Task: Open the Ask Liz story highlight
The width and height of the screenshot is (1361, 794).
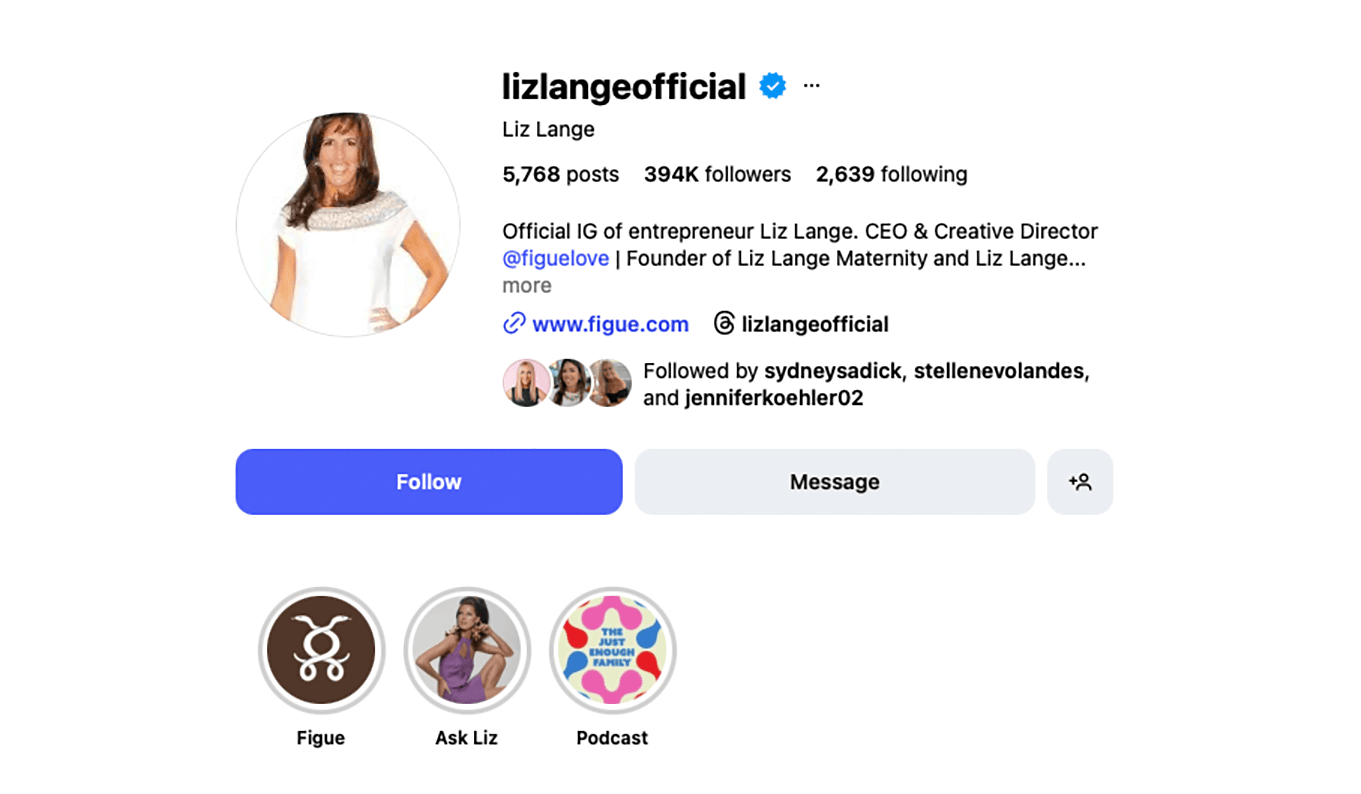Action: [466, 650]
